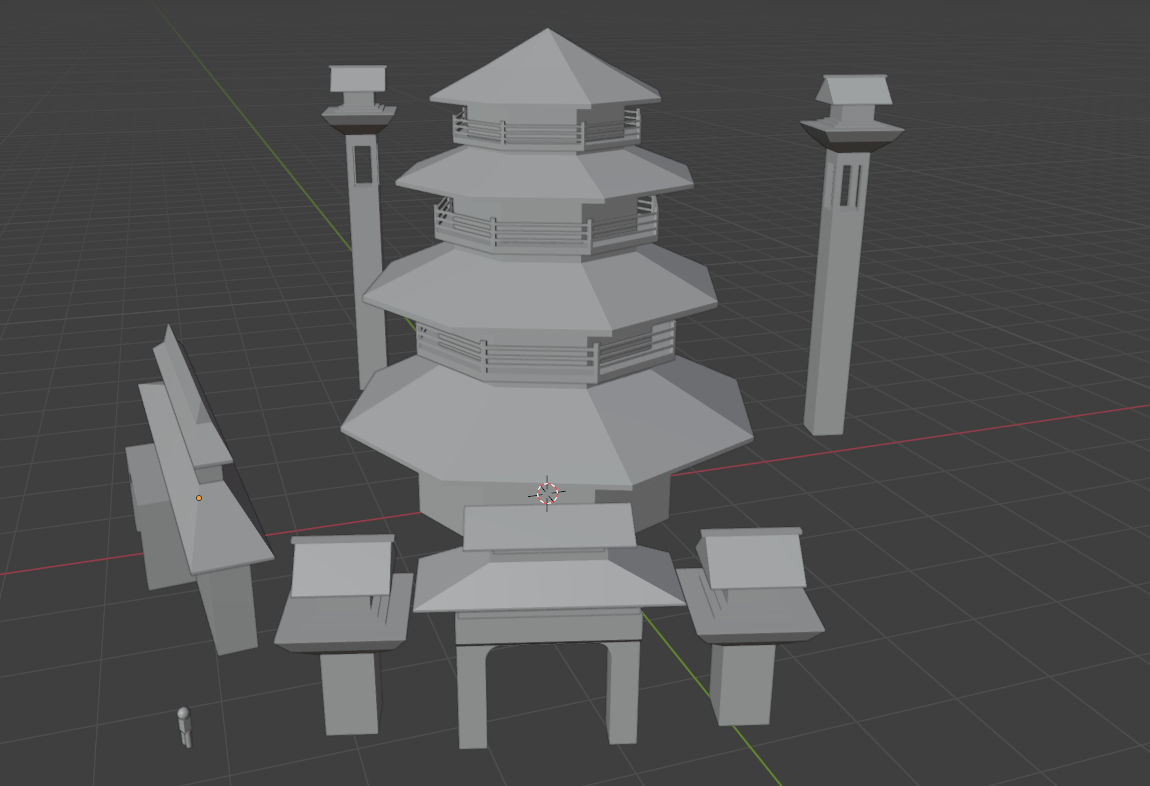Select the small human scale figure
The width and height of the screenshot is (1150, 786).
185,727
